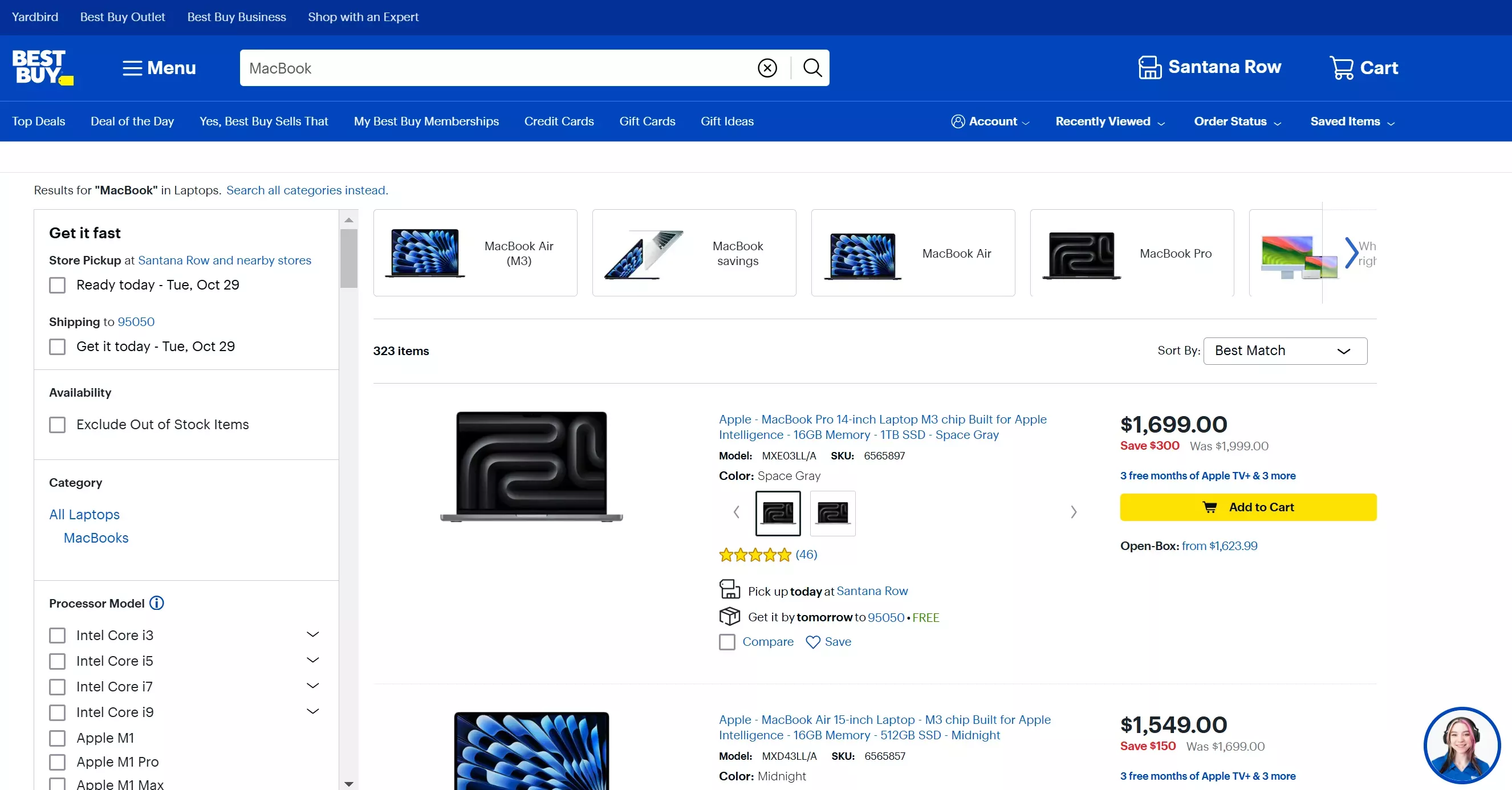Clear the search field with X icon
This screenshot has width=1512, height=790.
tap(767, 68)
